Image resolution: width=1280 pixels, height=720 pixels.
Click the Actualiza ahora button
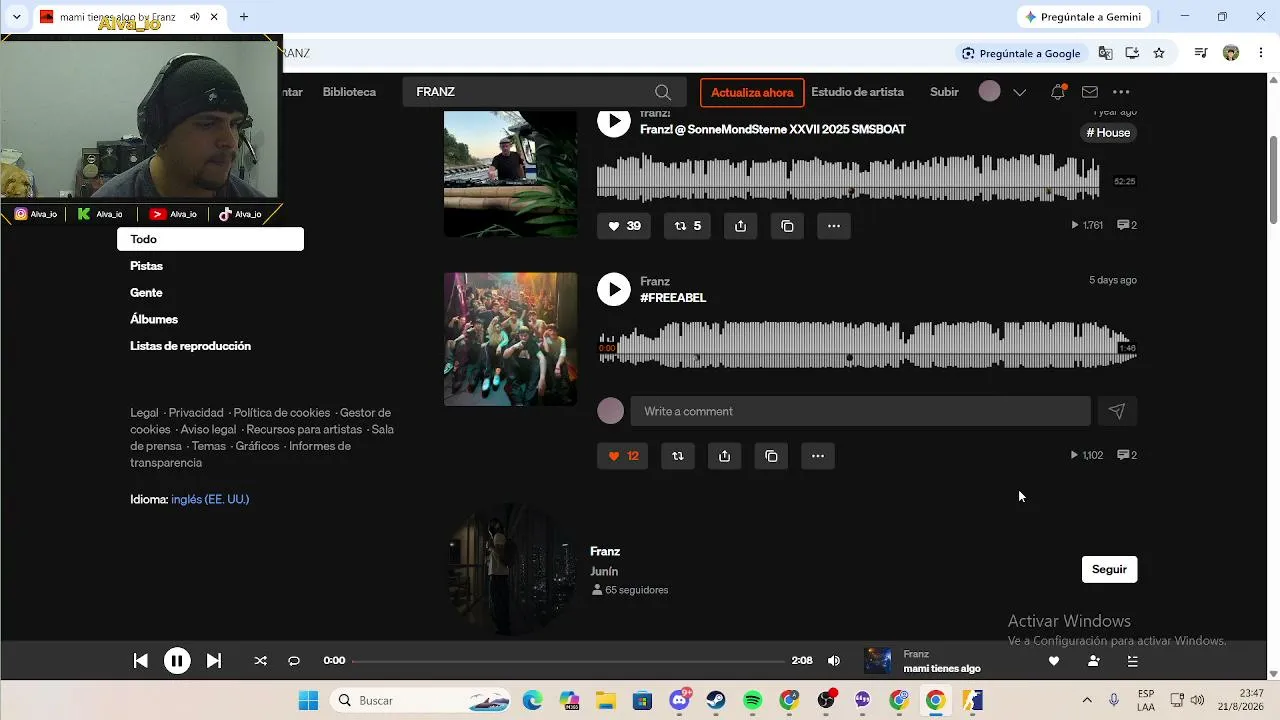(752, 92)
